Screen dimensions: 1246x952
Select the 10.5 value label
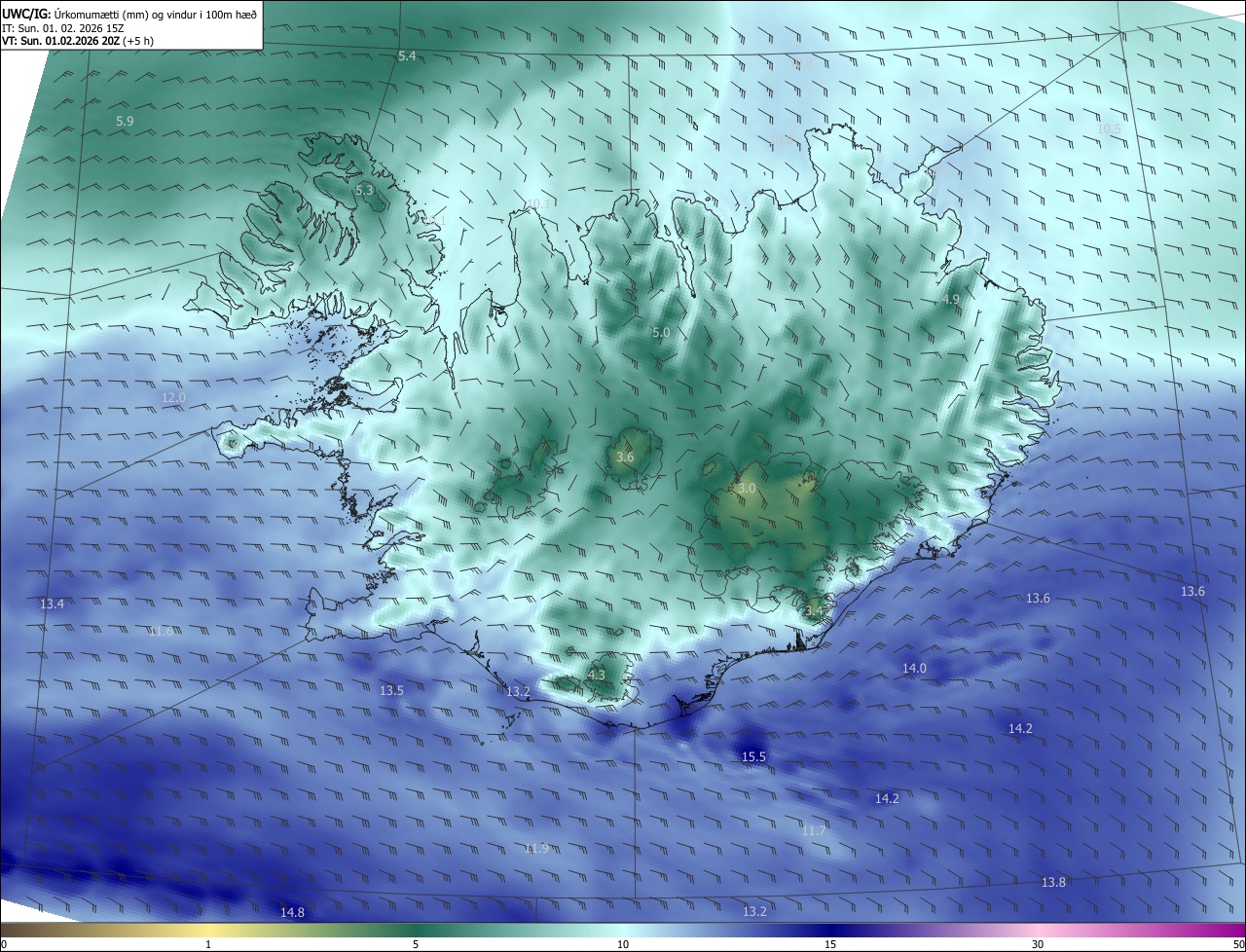point(1109,128)
